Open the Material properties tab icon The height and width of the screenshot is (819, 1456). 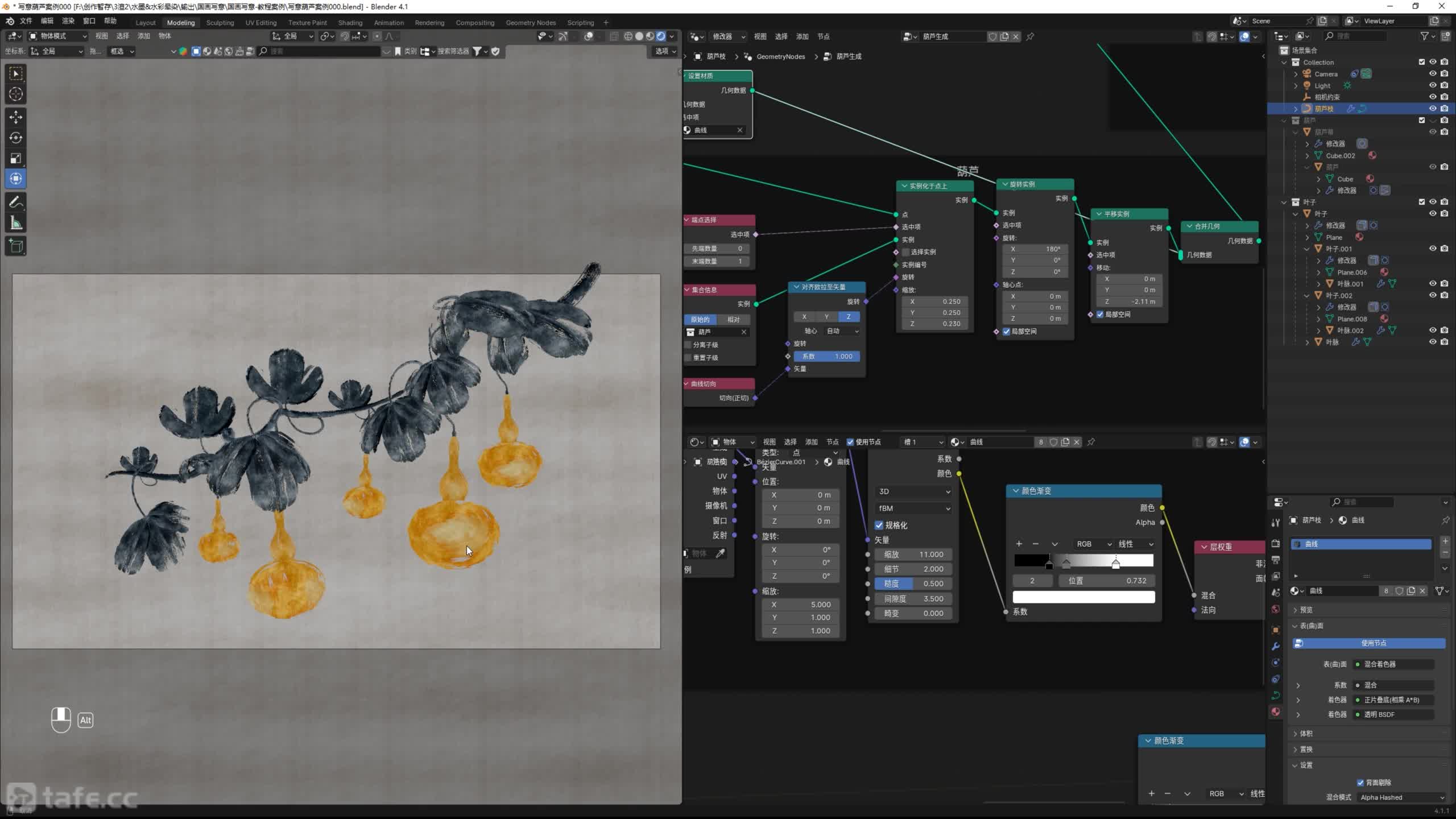point(1276,712)
